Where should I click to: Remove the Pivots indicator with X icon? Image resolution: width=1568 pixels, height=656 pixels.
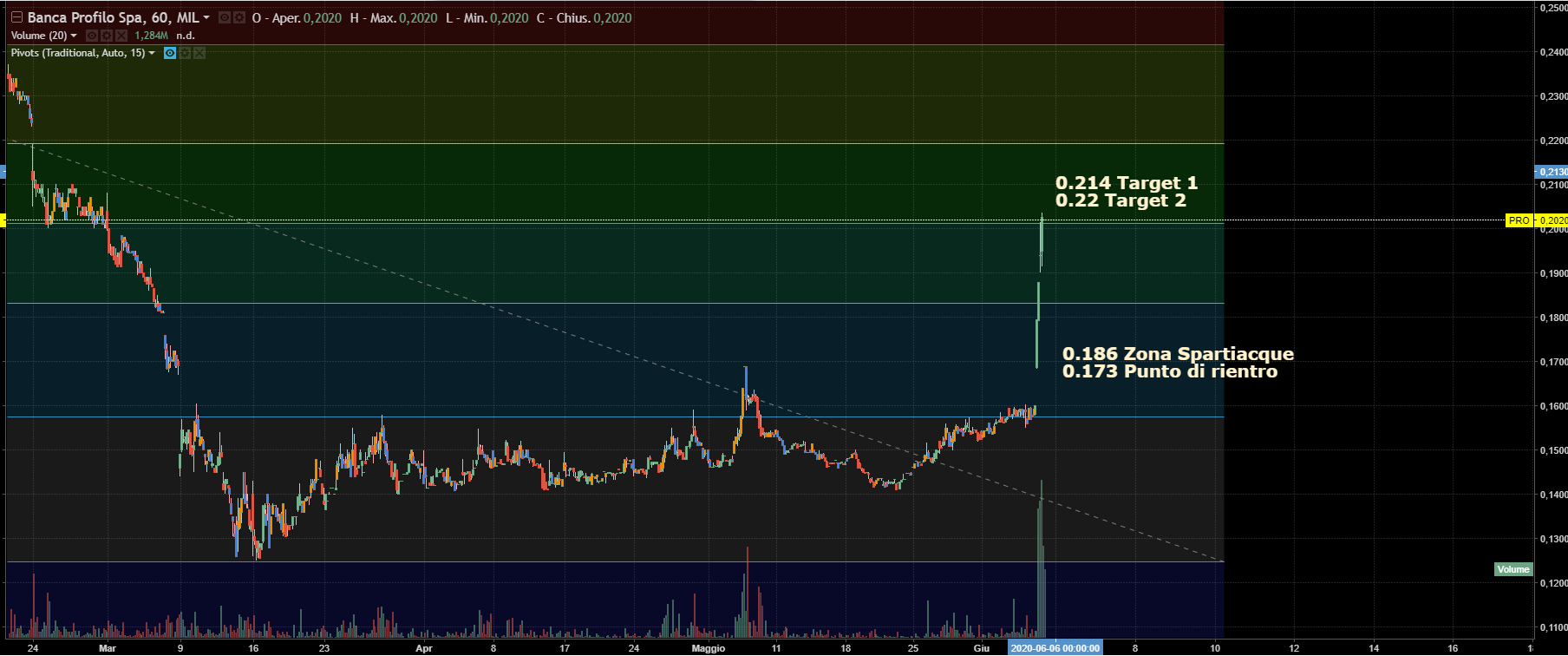coord(199,53)
